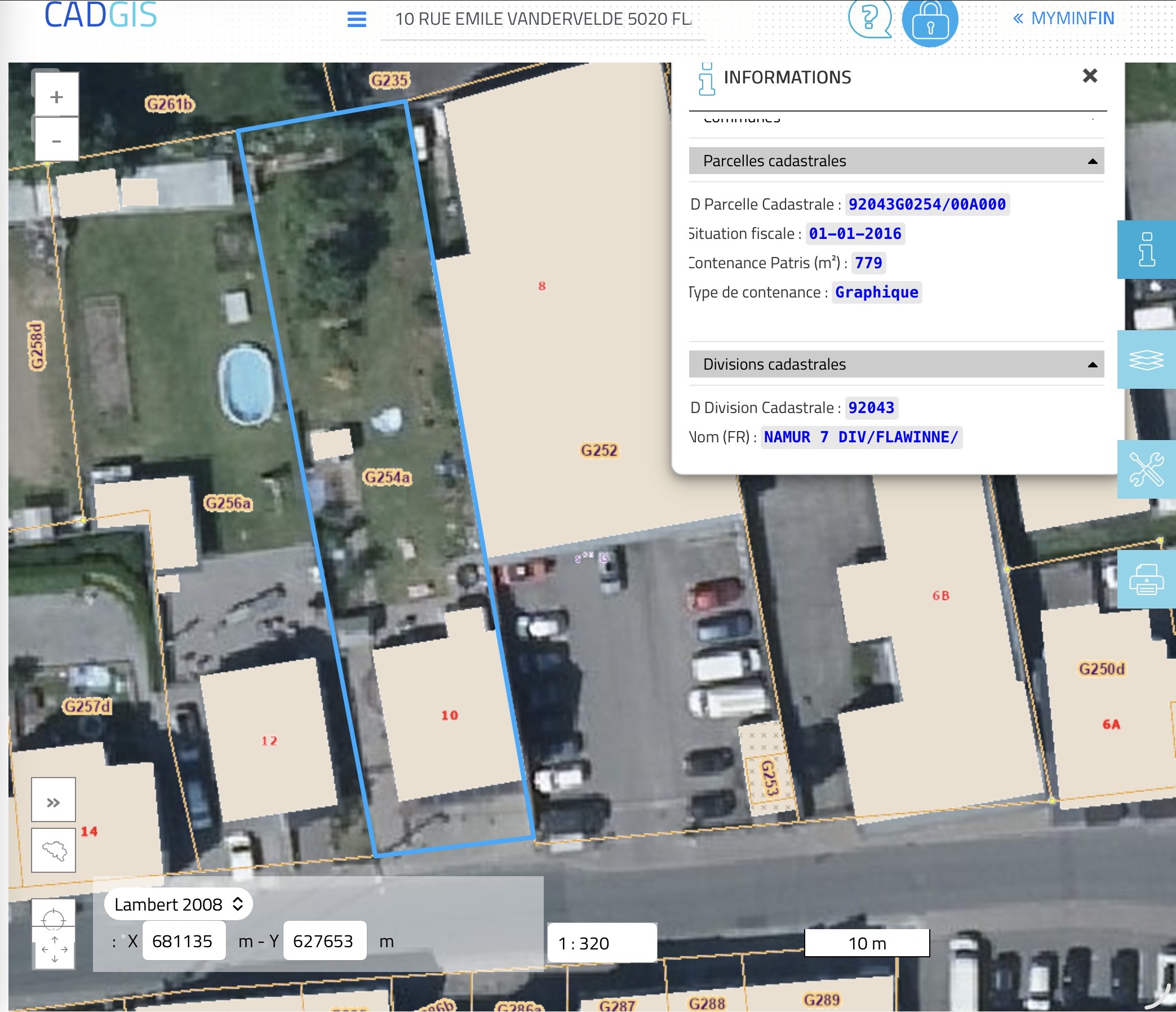Open the map layers panel icon
Screen dimensions: 1176x1012
[1147, 360]
